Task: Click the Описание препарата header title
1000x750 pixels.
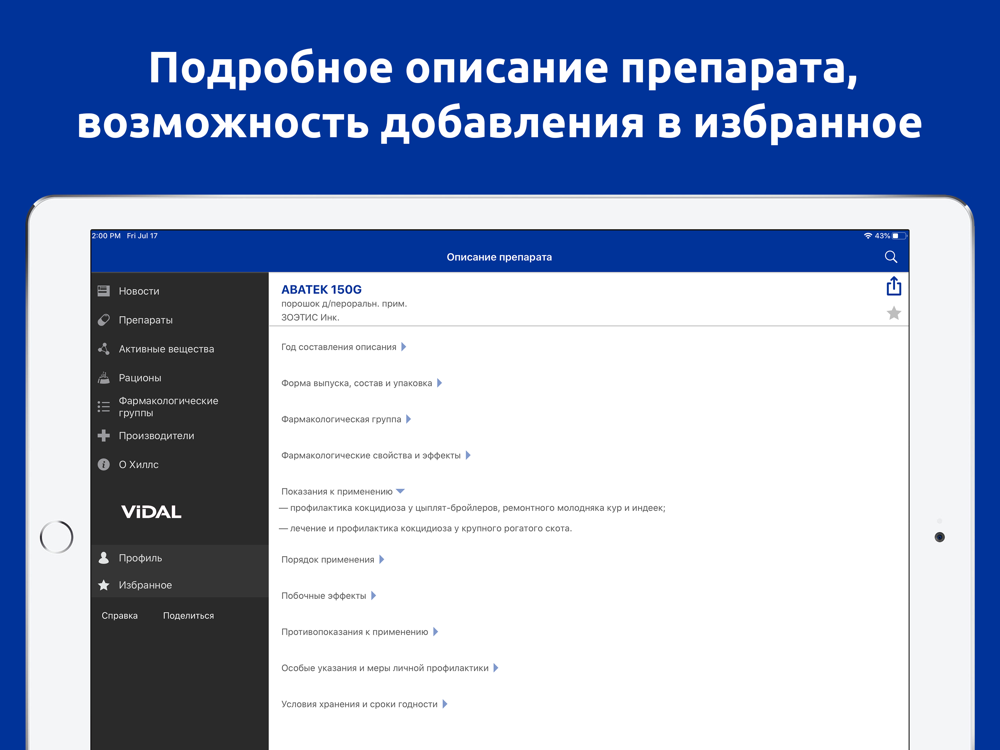Action: click(x=499, y=257)
